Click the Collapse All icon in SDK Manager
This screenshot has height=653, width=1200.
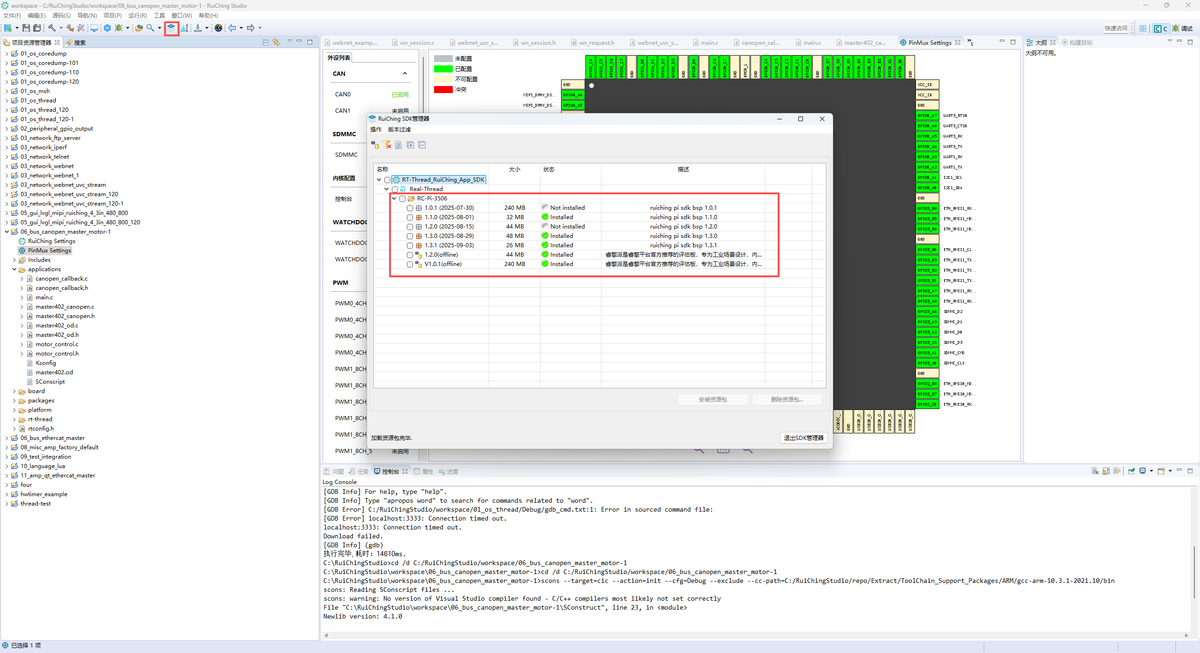tap(422, 145)
